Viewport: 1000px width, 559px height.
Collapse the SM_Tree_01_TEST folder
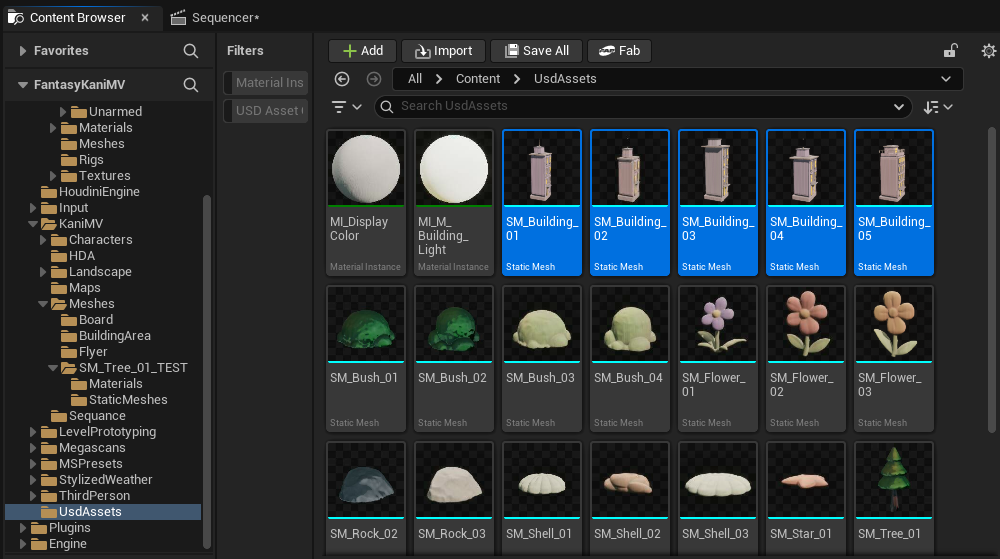pyautogui.click(x=53, y=368)
